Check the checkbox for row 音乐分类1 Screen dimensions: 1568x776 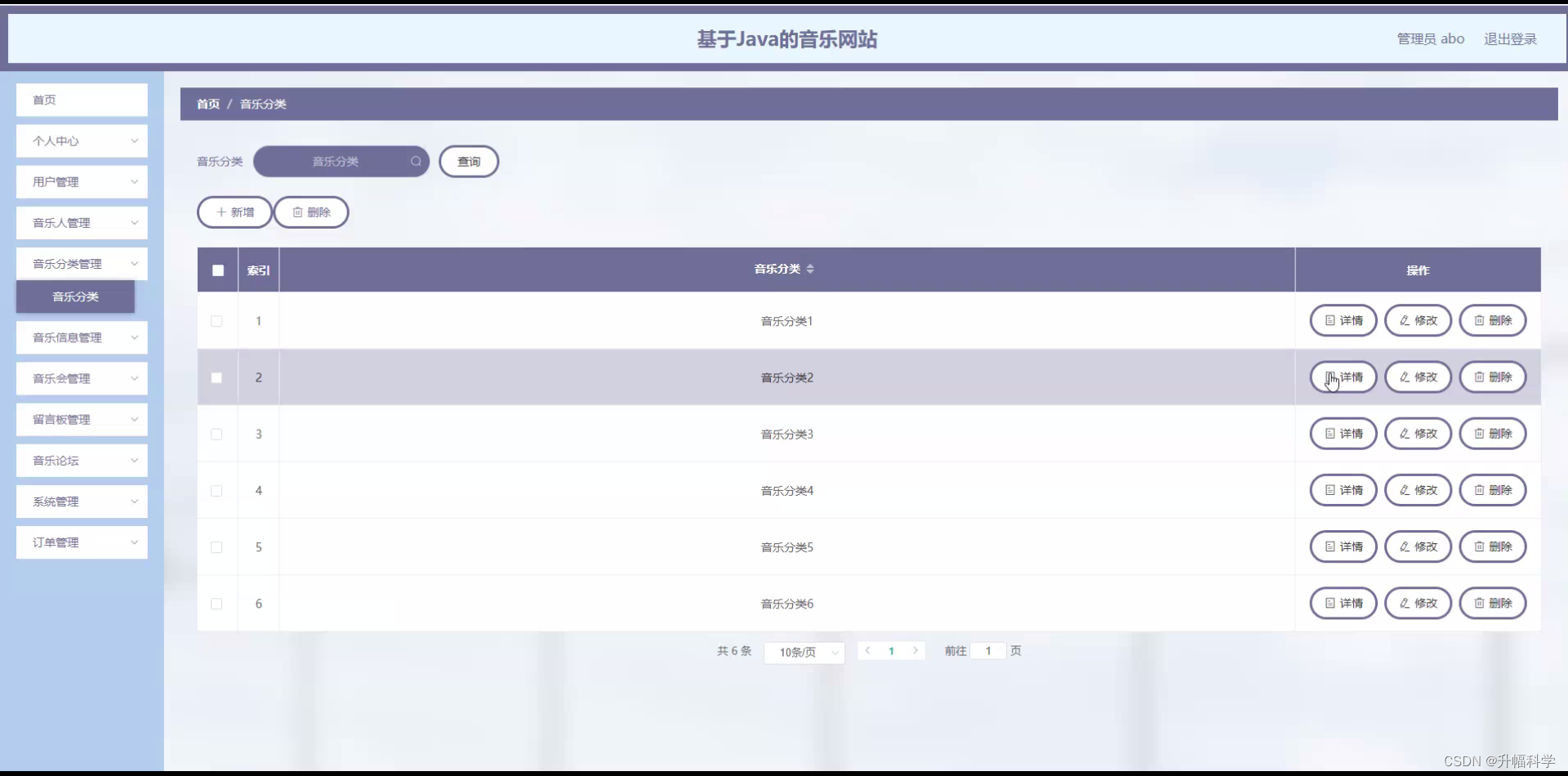216,321
